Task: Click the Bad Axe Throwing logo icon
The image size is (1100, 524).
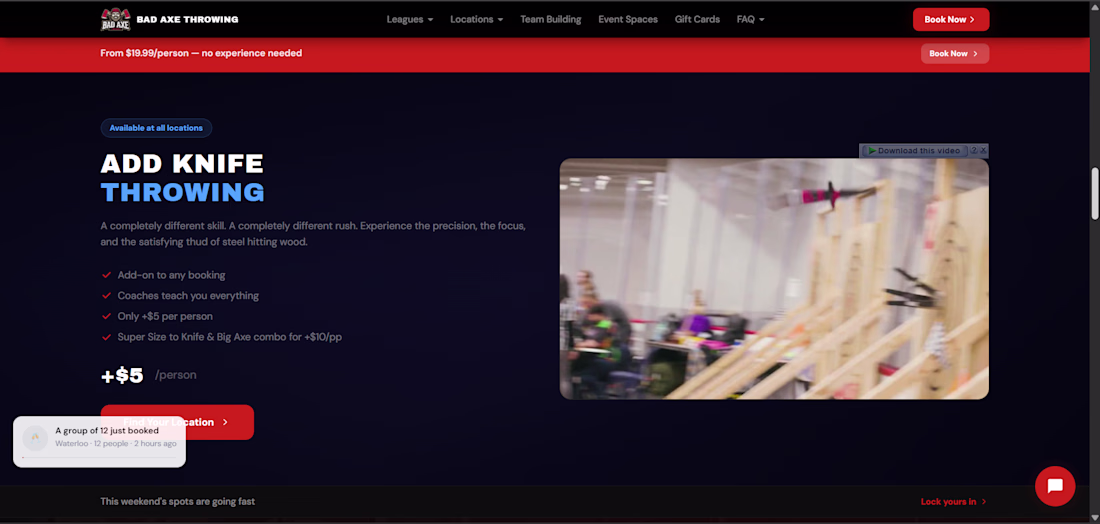Action: coord(115,19)
